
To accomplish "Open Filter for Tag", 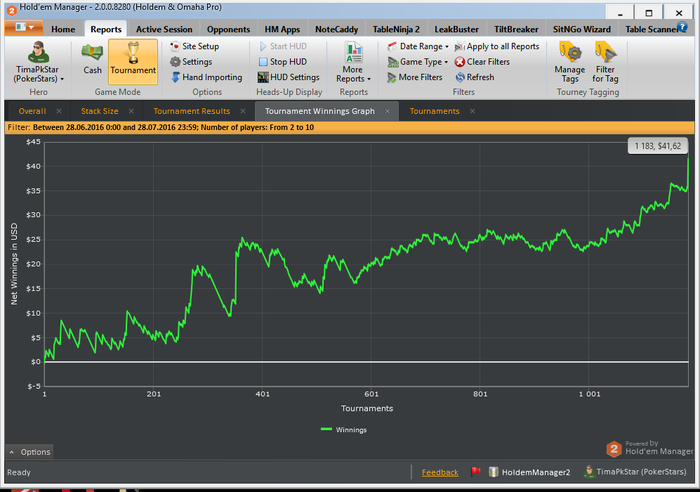I will pyautogui.click(x=605, y=62).
